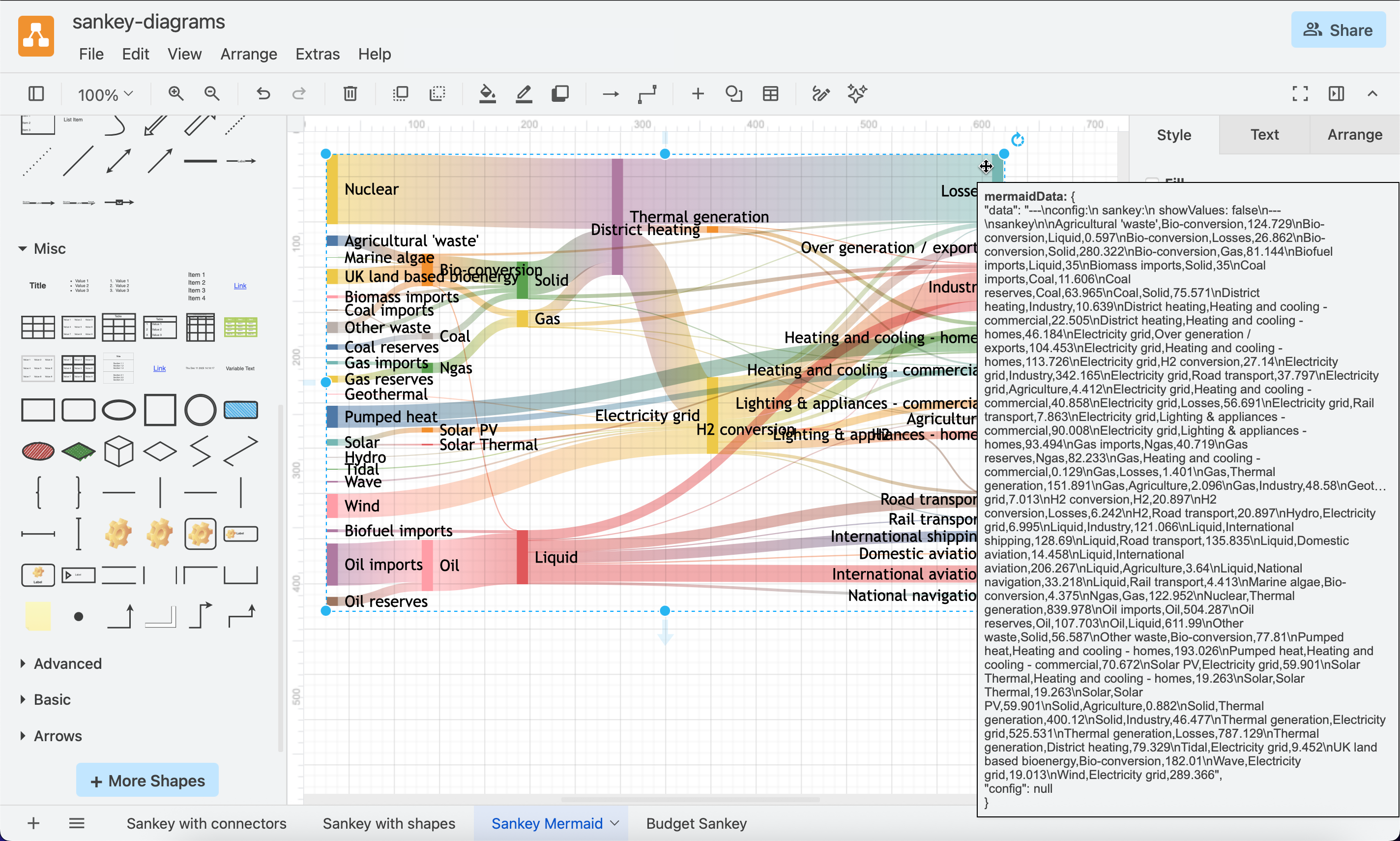Click the Delete icon in toolbar

[350, 93]
